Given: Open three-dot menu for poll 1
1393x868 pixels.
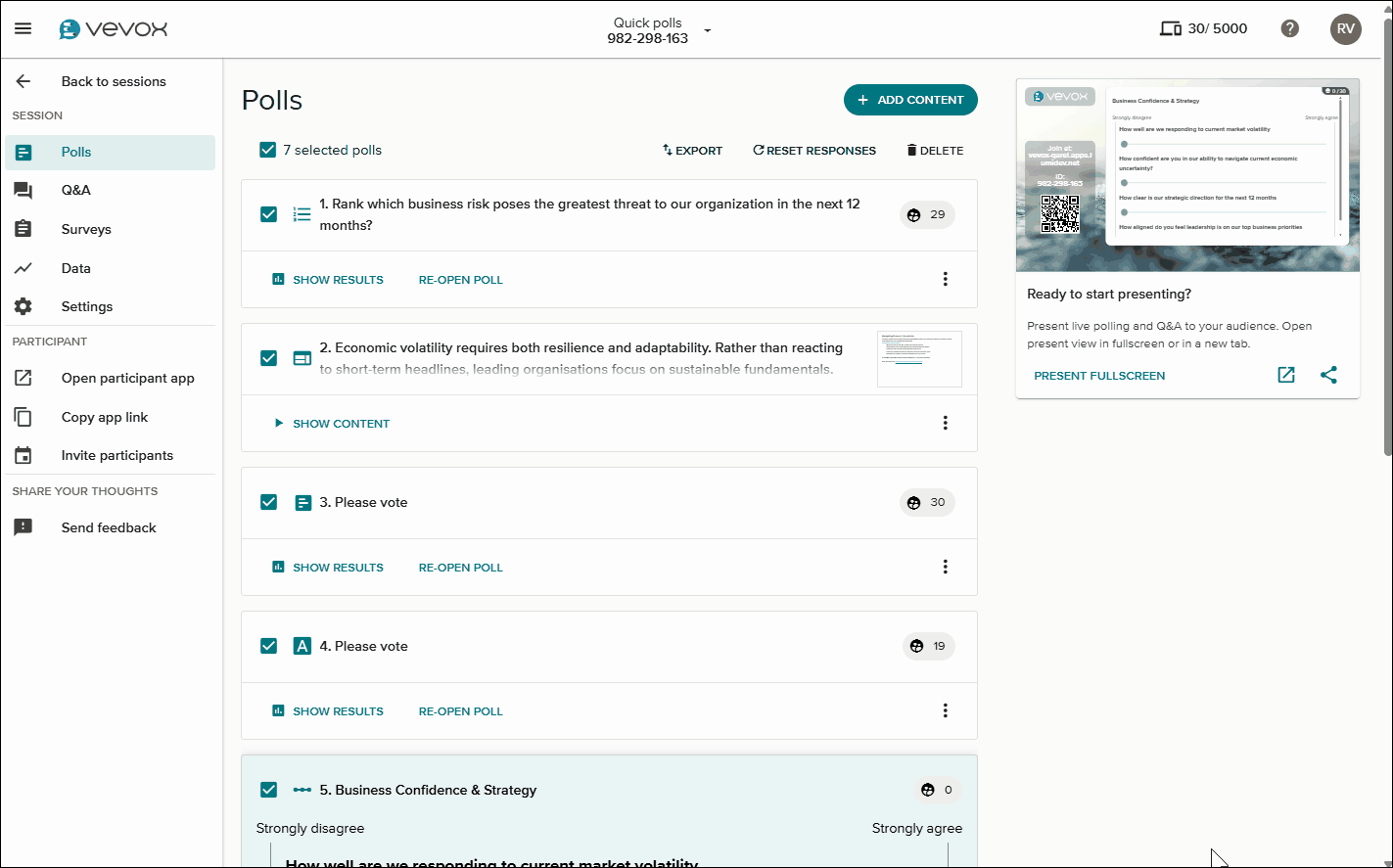Looking at the screenshot, I should [945, 279].
